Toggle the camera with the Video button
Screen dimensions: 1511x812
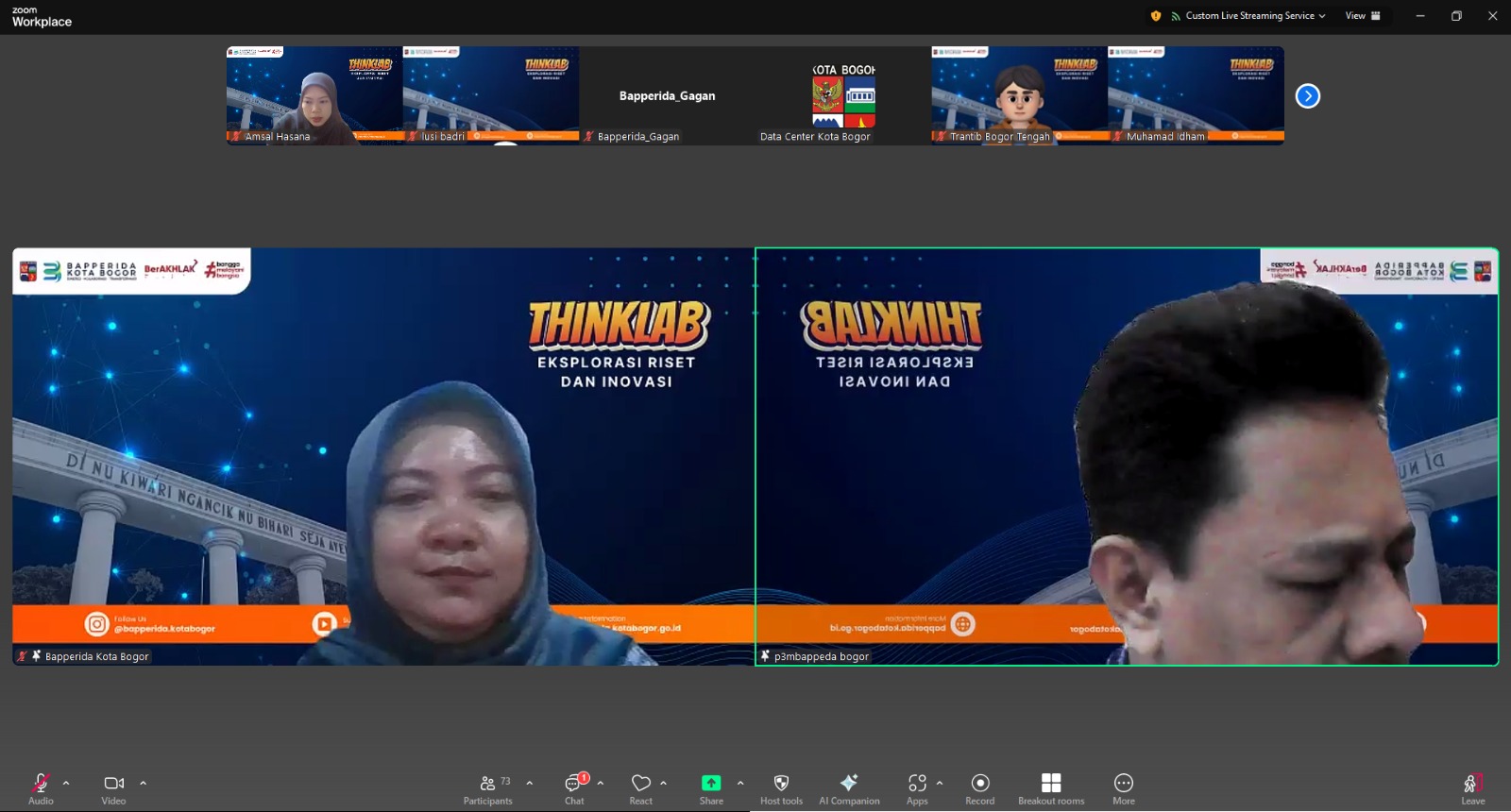(x=113, y=787)
